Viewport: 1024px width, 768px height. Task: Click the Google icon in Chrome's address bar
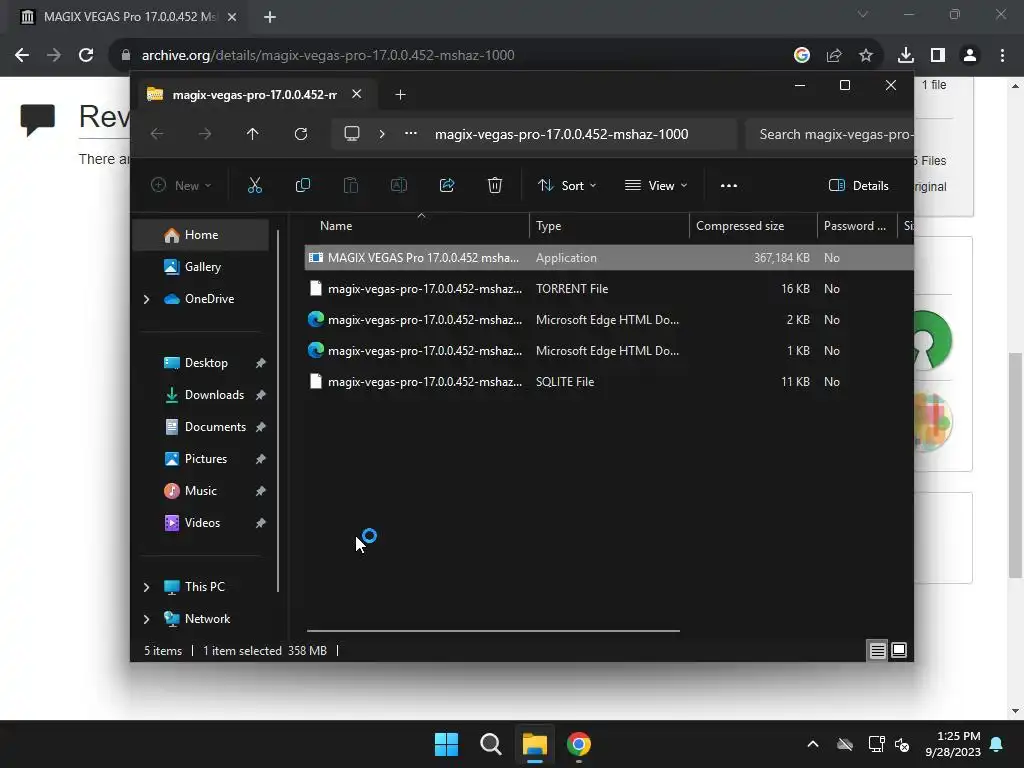[x=802, y=55]
